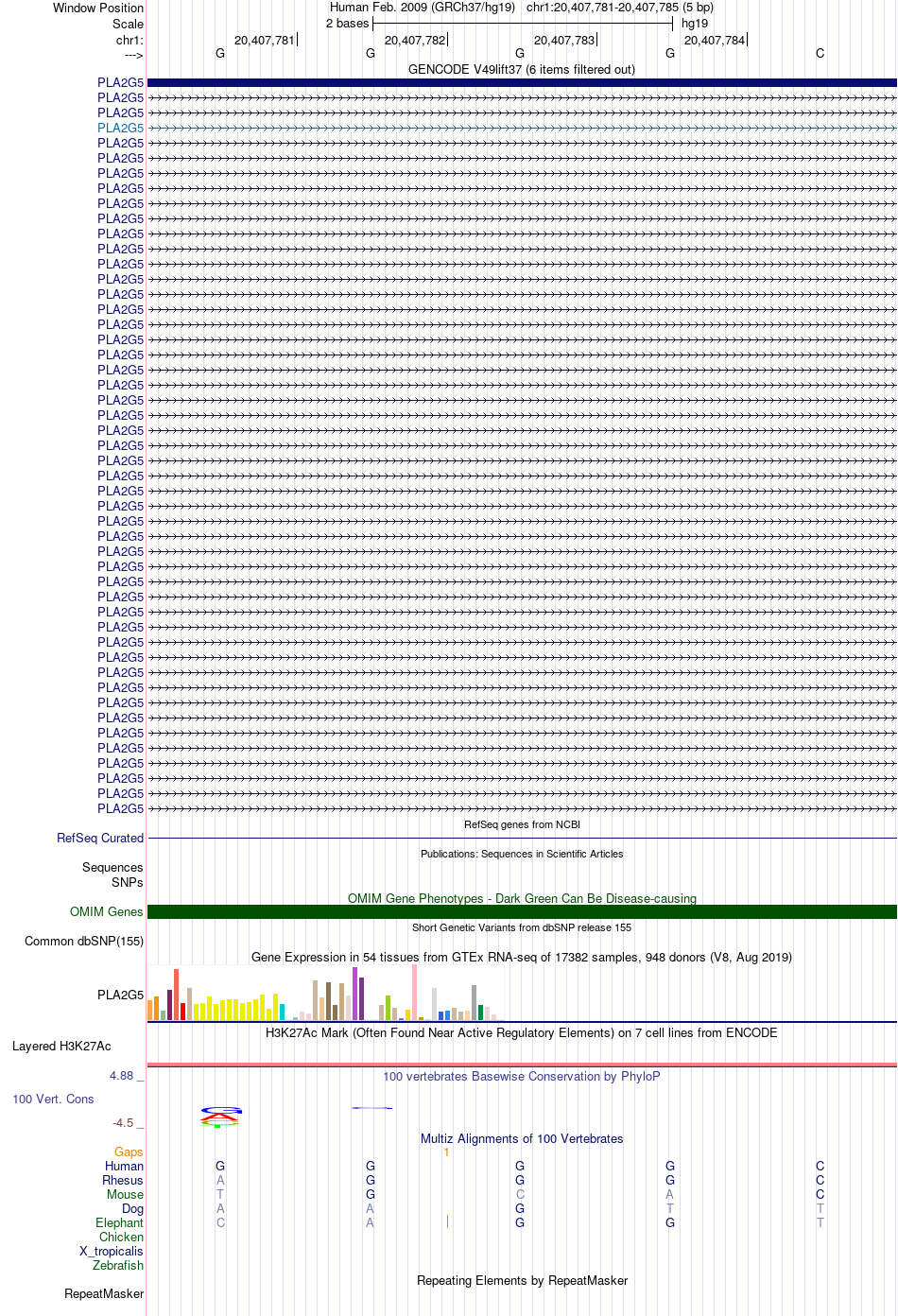Click the Sequences SNPs track label
The width and height of the screenshot is (898, 1316).
(112, 874)
